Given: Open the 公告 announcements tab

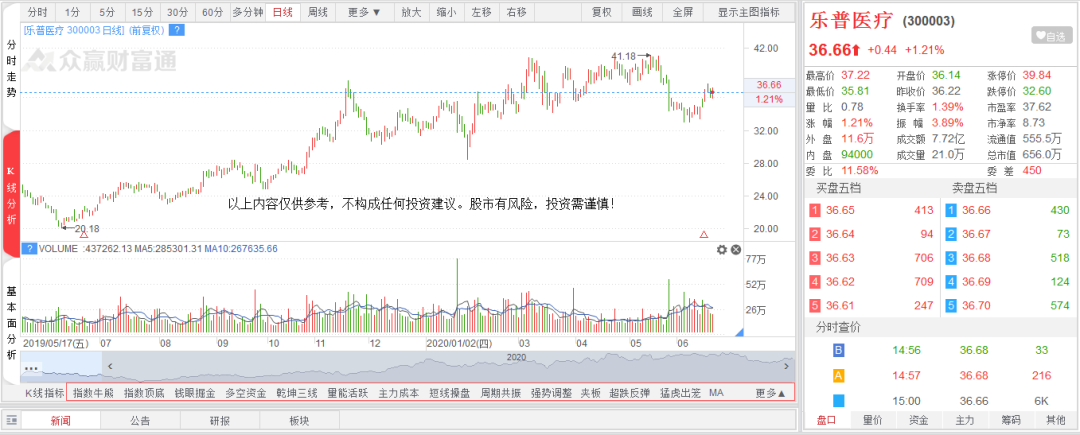Looking at the screenshot, I should coord(140,421).
